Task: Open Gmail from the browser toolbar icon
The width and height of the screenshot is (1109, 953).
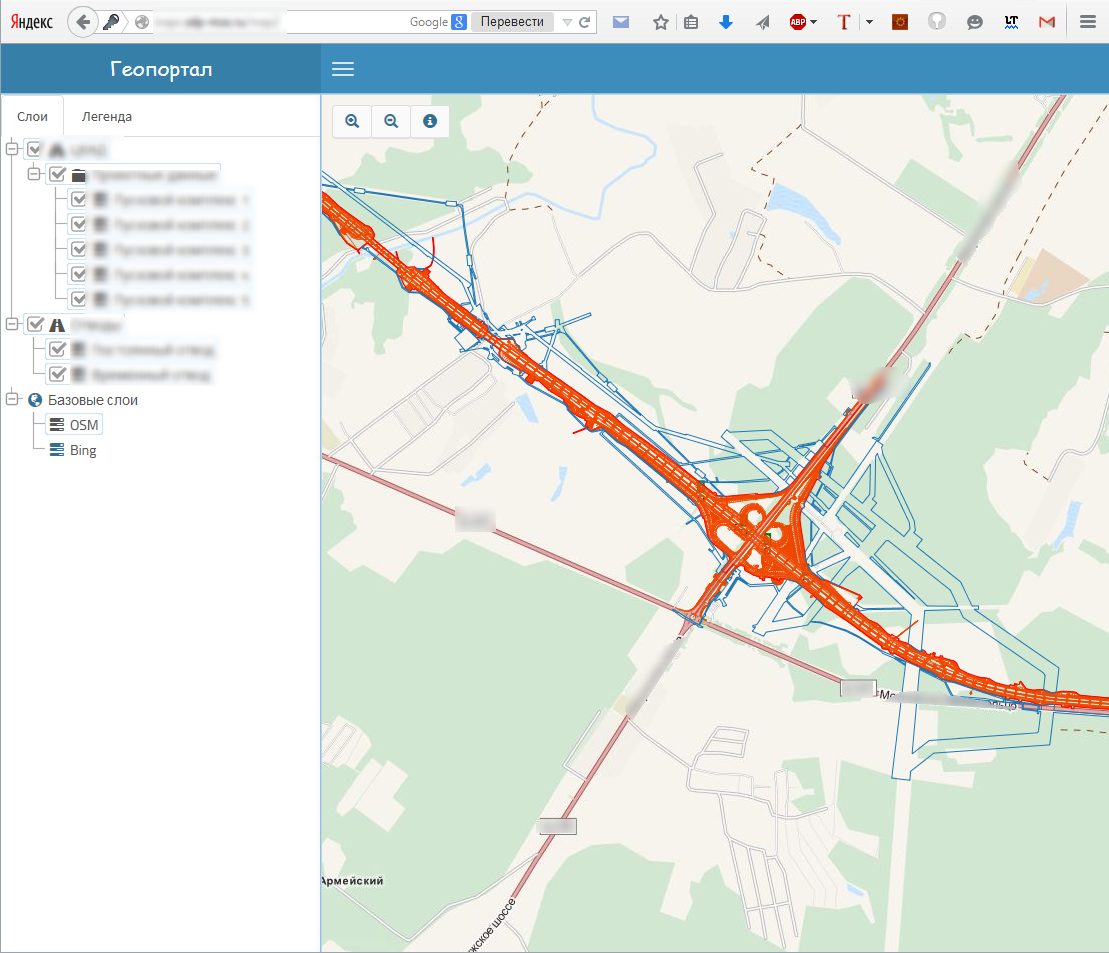Action: (1046, 21)
